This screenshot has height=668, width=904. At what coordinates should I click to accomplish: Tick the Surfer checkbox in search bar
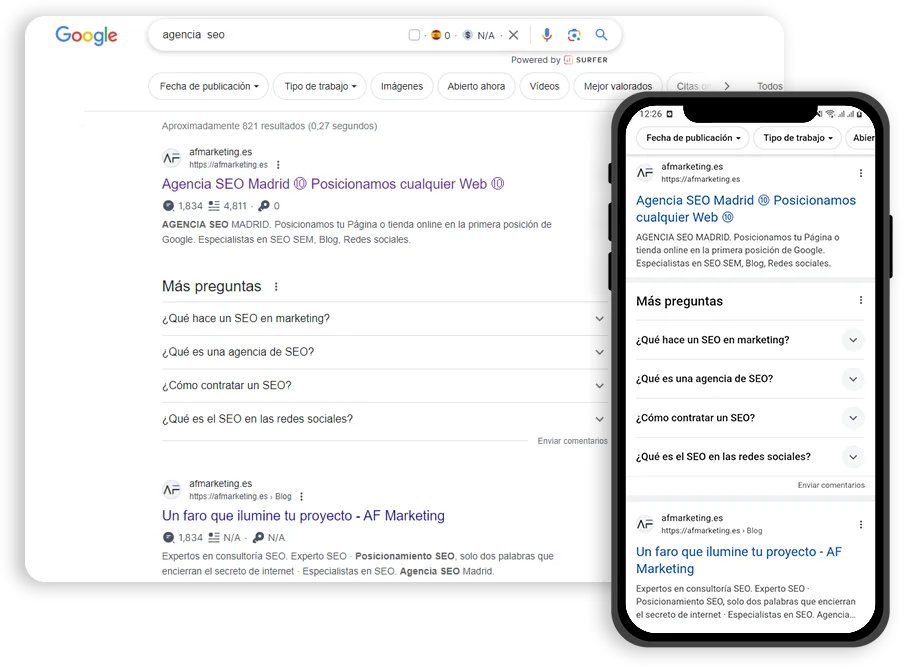point(414,35)
